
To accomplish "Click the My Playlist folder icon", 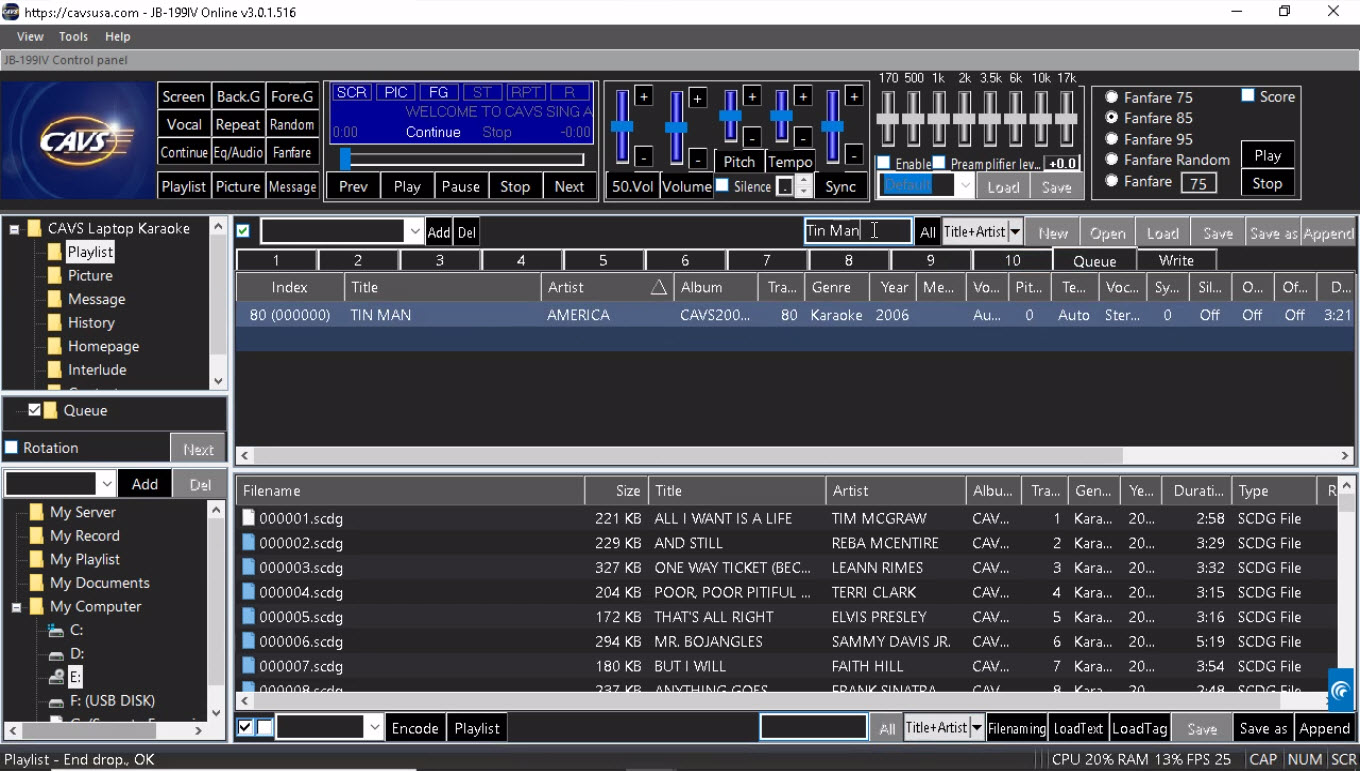I will coord(37,559).
